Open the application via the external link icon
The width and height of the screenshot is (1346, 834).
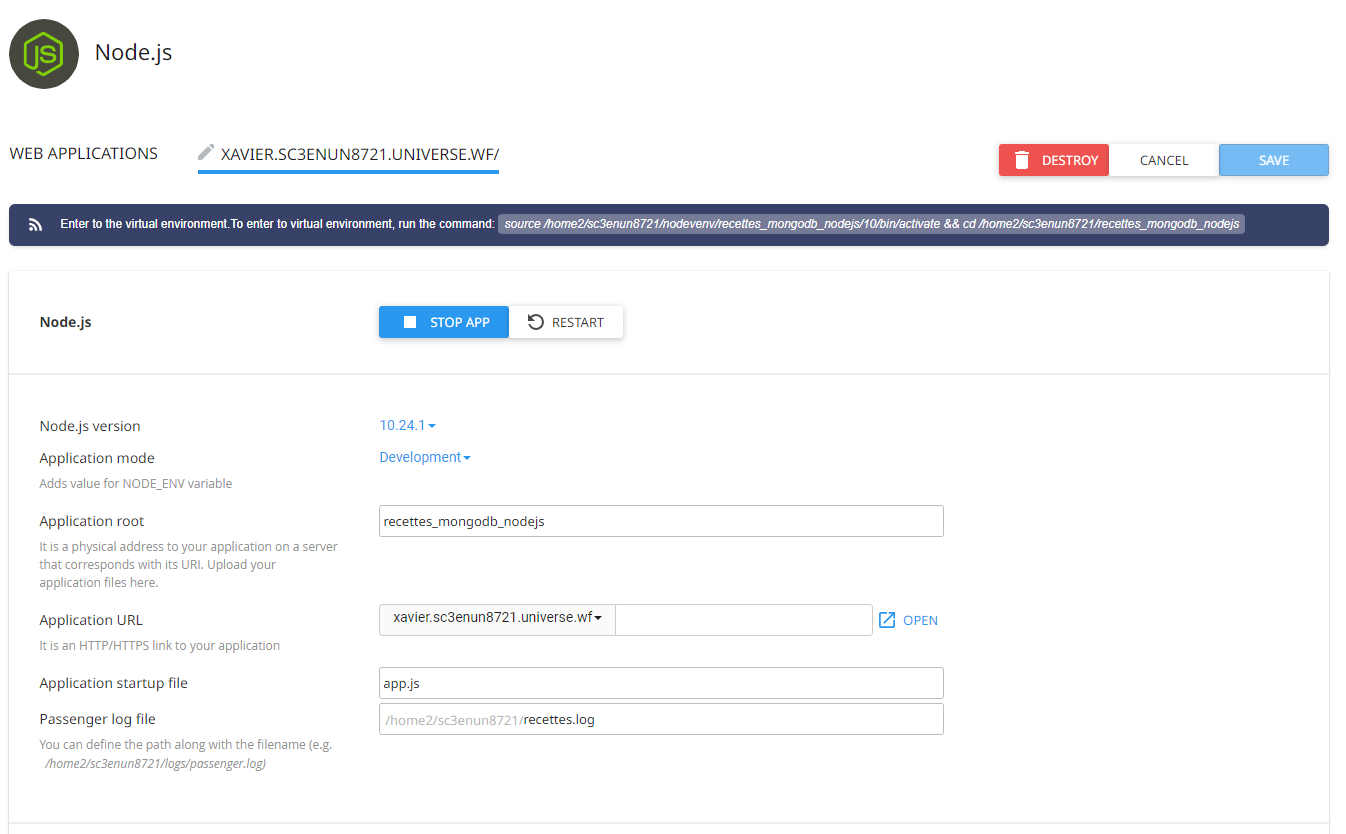[x=887, y=620]
